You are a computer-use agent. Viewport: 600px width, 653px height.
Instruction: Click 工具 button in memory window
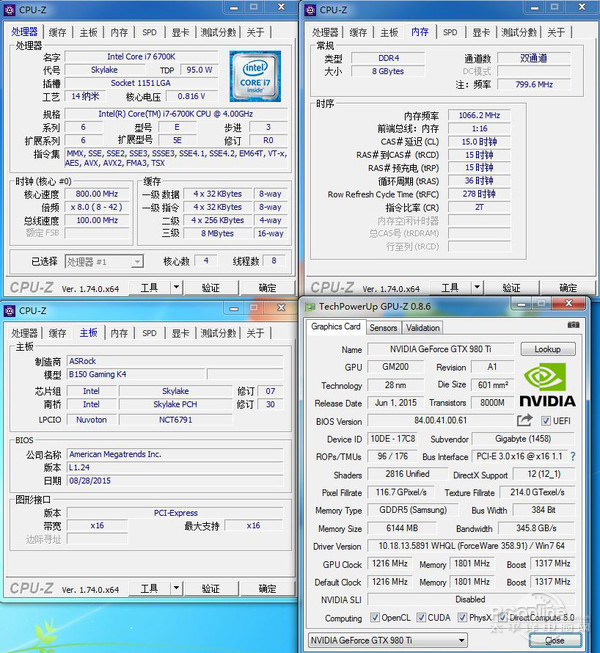[450, 287]
